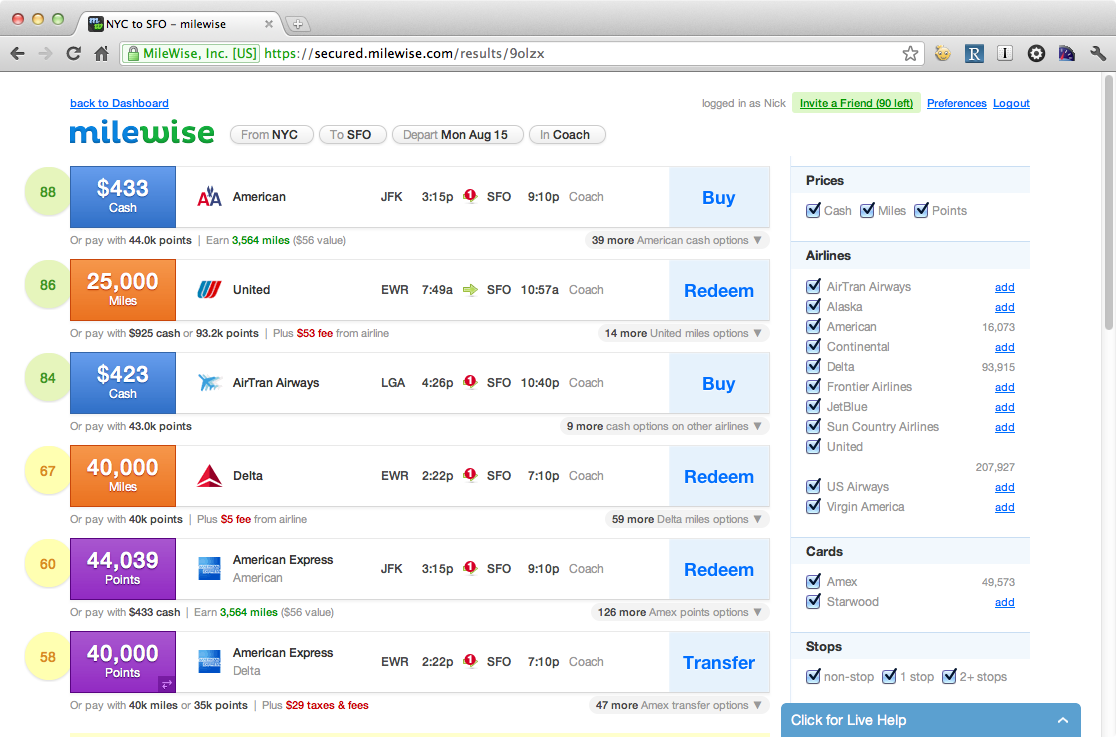
Task: Change the In Coach cabin pill
Action: pos(567,135)
